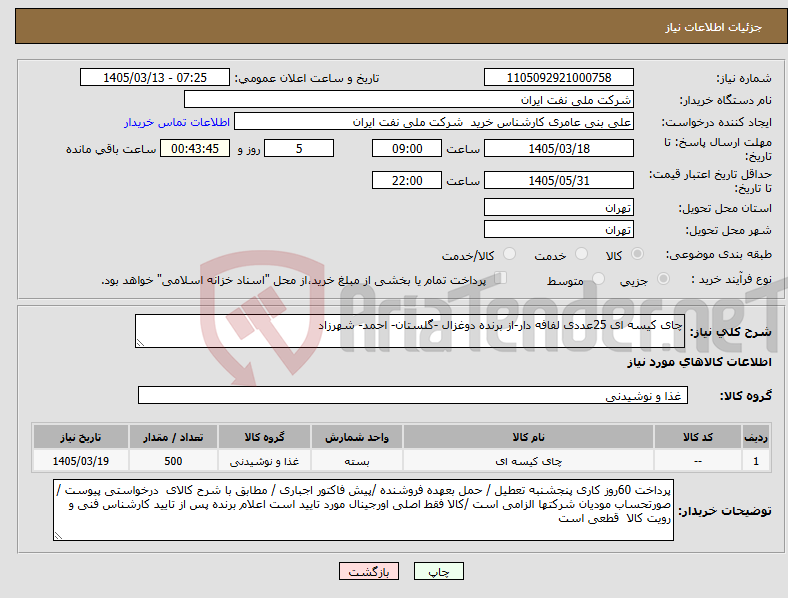
Task: Click the requester field علی بنی عامری
Action: 434,122
